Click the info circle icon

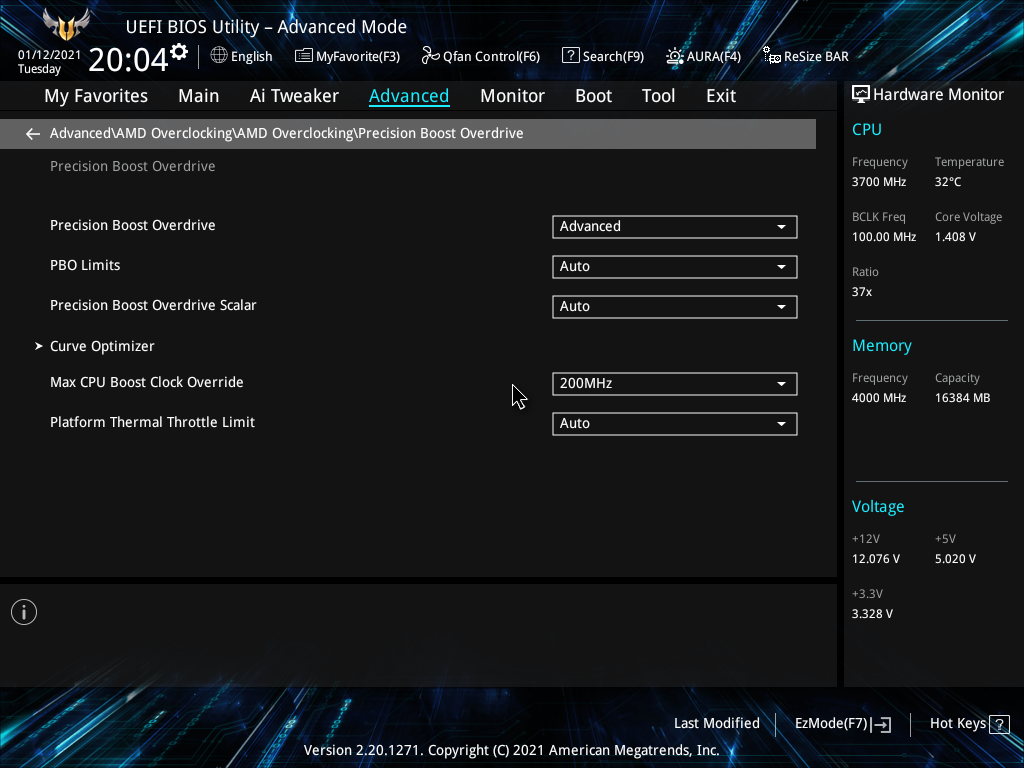tap(24, 612)
